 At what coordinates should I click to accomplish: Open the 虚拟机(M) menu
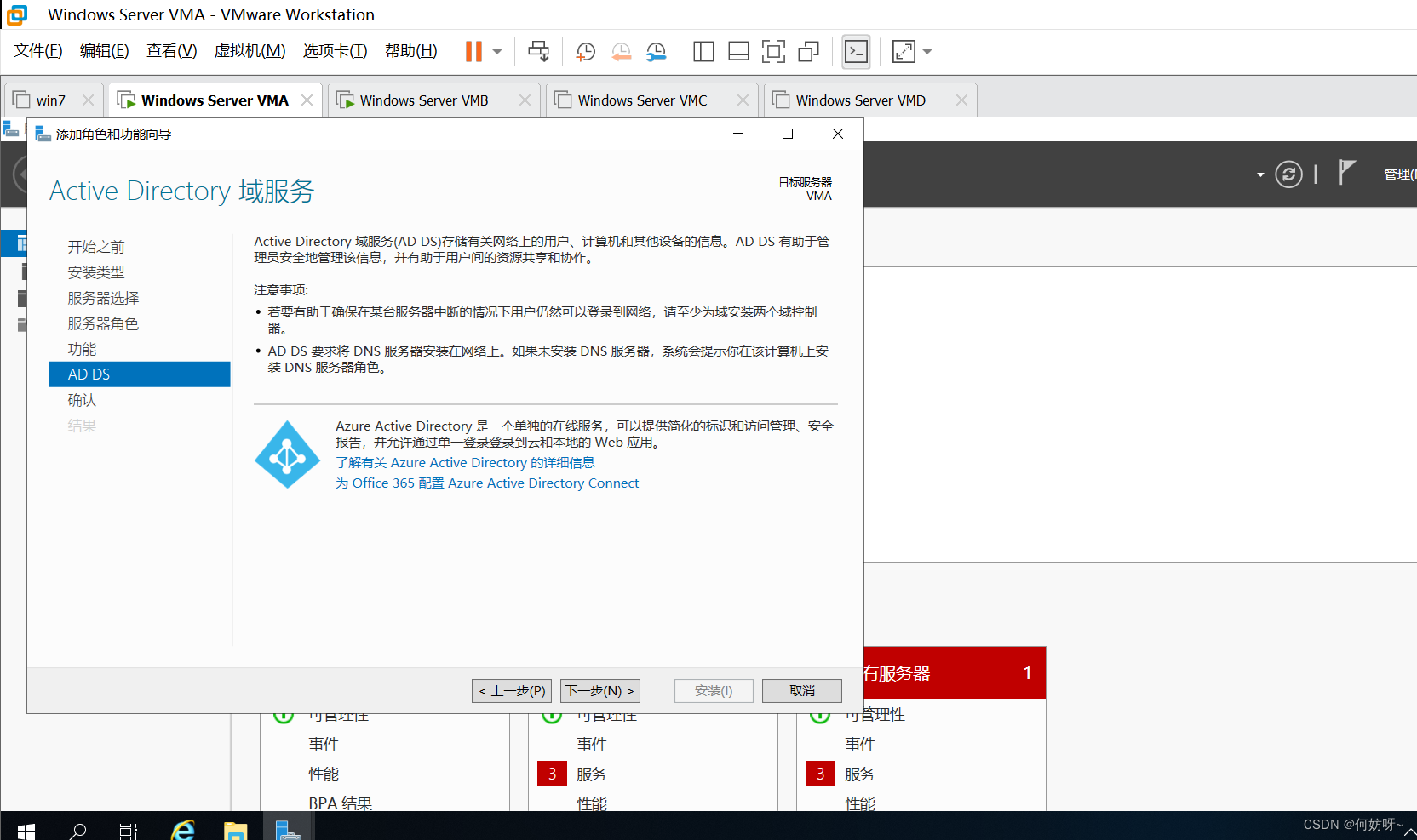point(250,51)
